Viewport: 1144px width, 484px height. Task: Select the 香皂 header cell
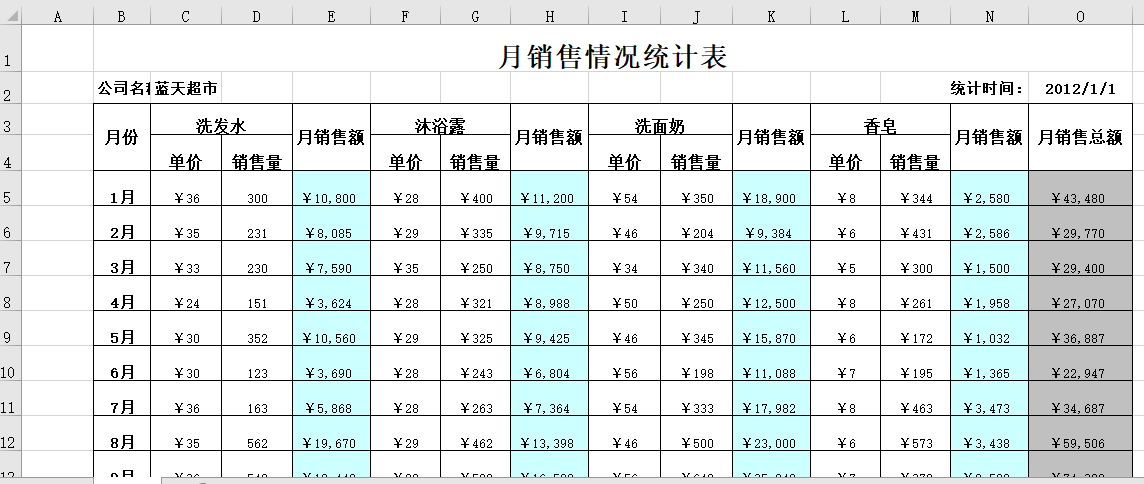pyautogui.click(x=880, y=126)
